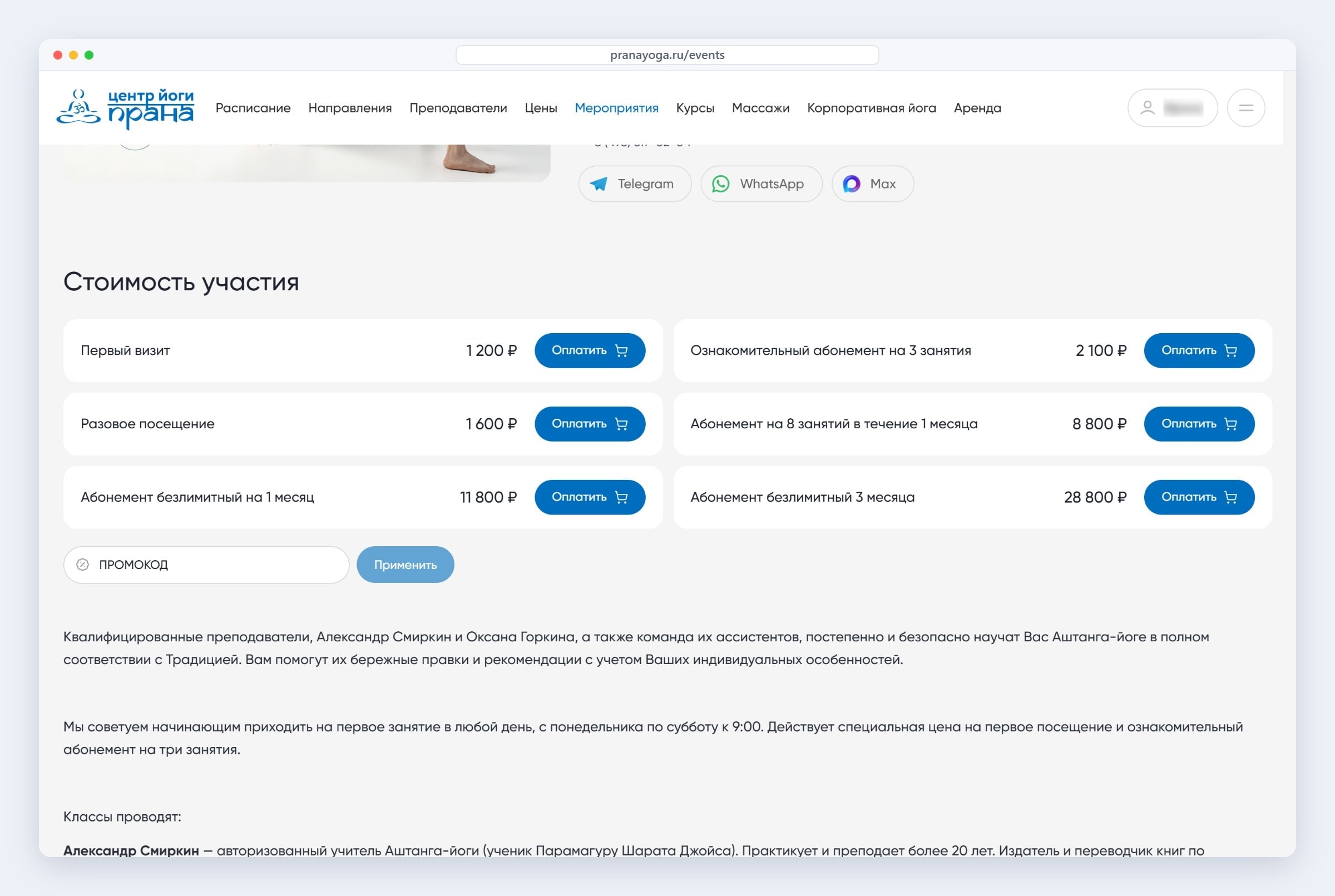Click the 11 800 ₽ price
The width and height of the screenshot is (1335, 896).
pos(488,497)
